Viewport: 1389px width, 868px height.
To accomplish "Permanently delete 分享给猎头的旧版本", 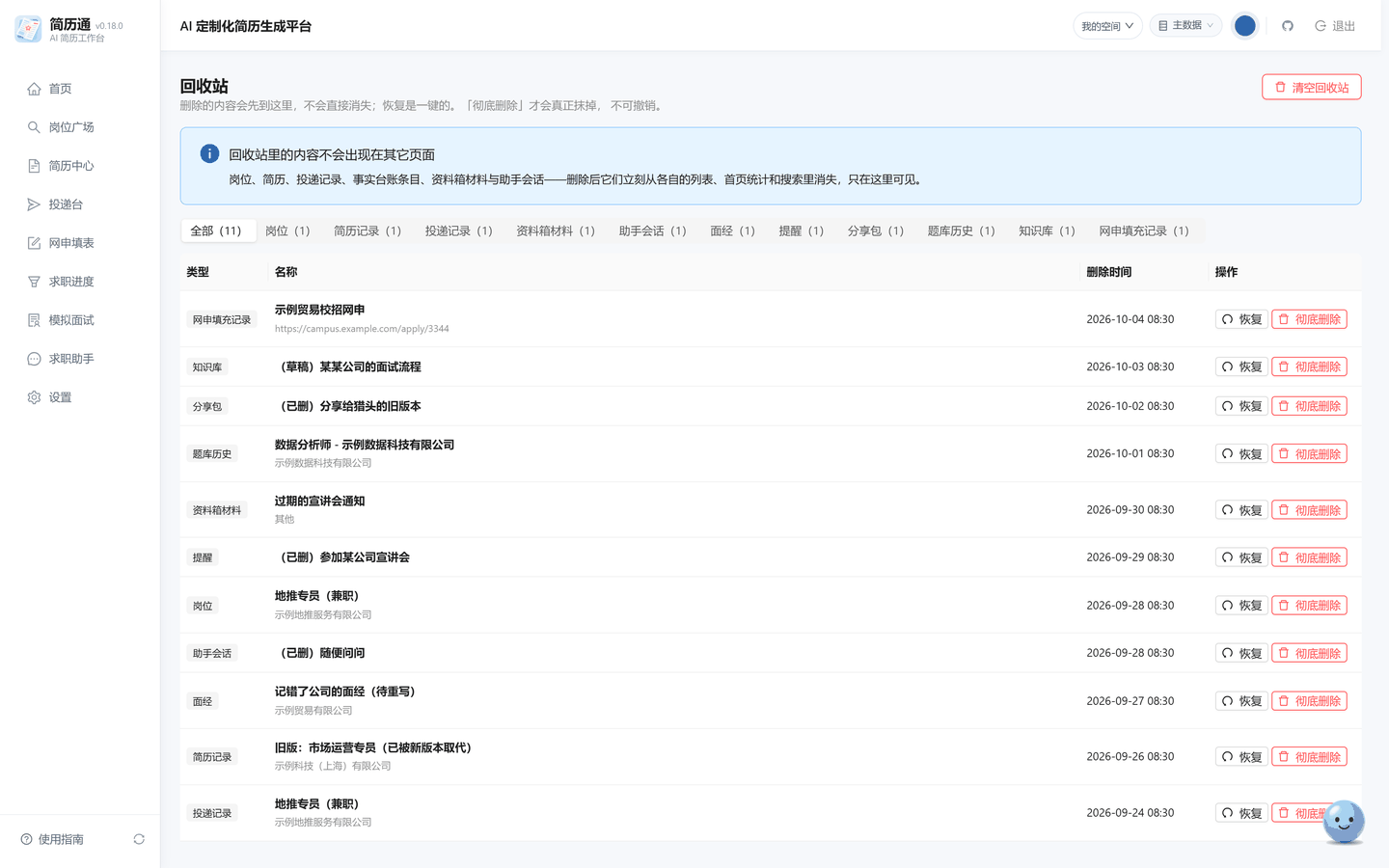I will (x=1309, y=406).
